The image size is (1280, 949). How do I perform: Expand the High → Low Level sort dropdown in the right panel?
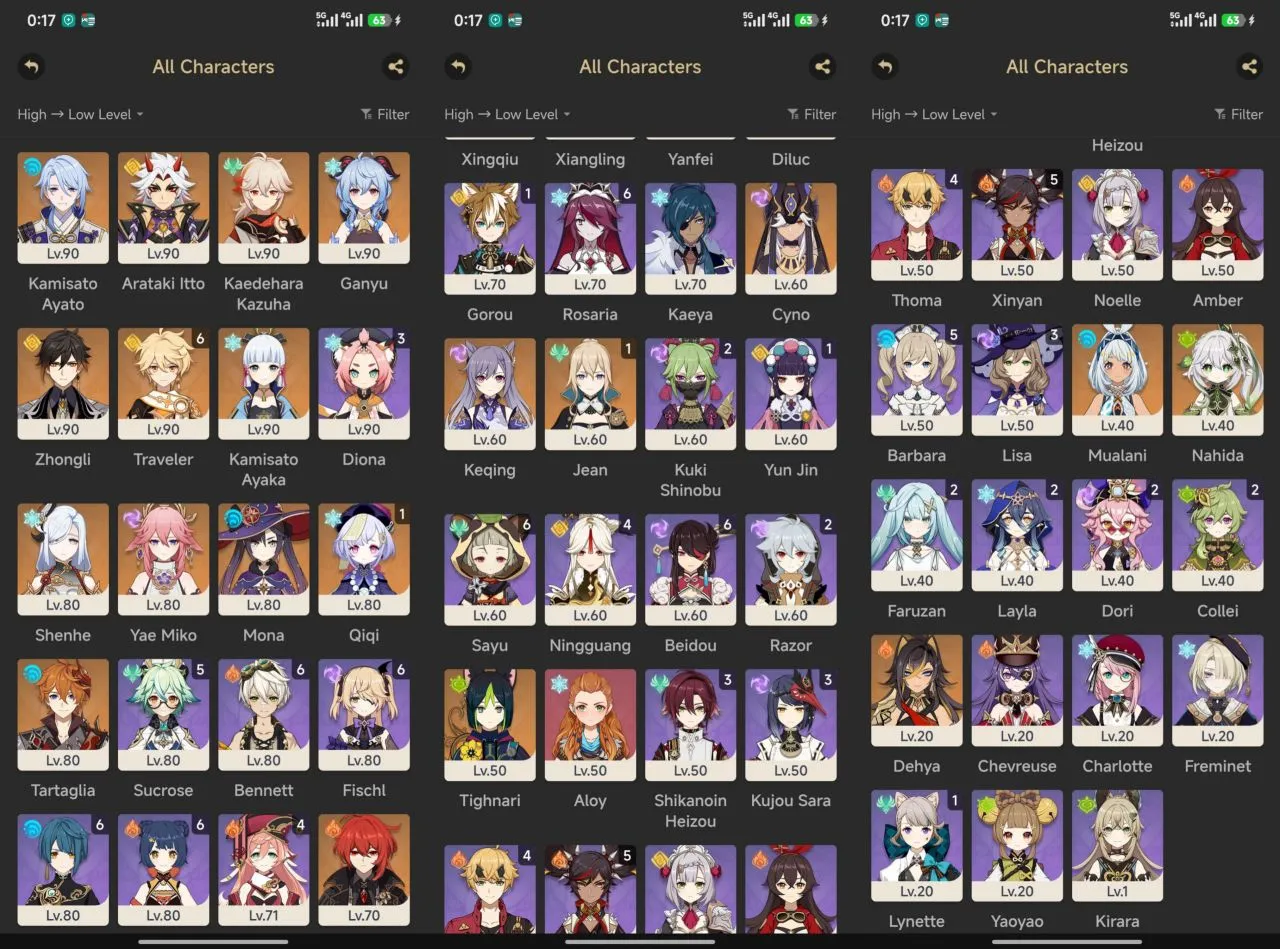(x=934, y=114)
